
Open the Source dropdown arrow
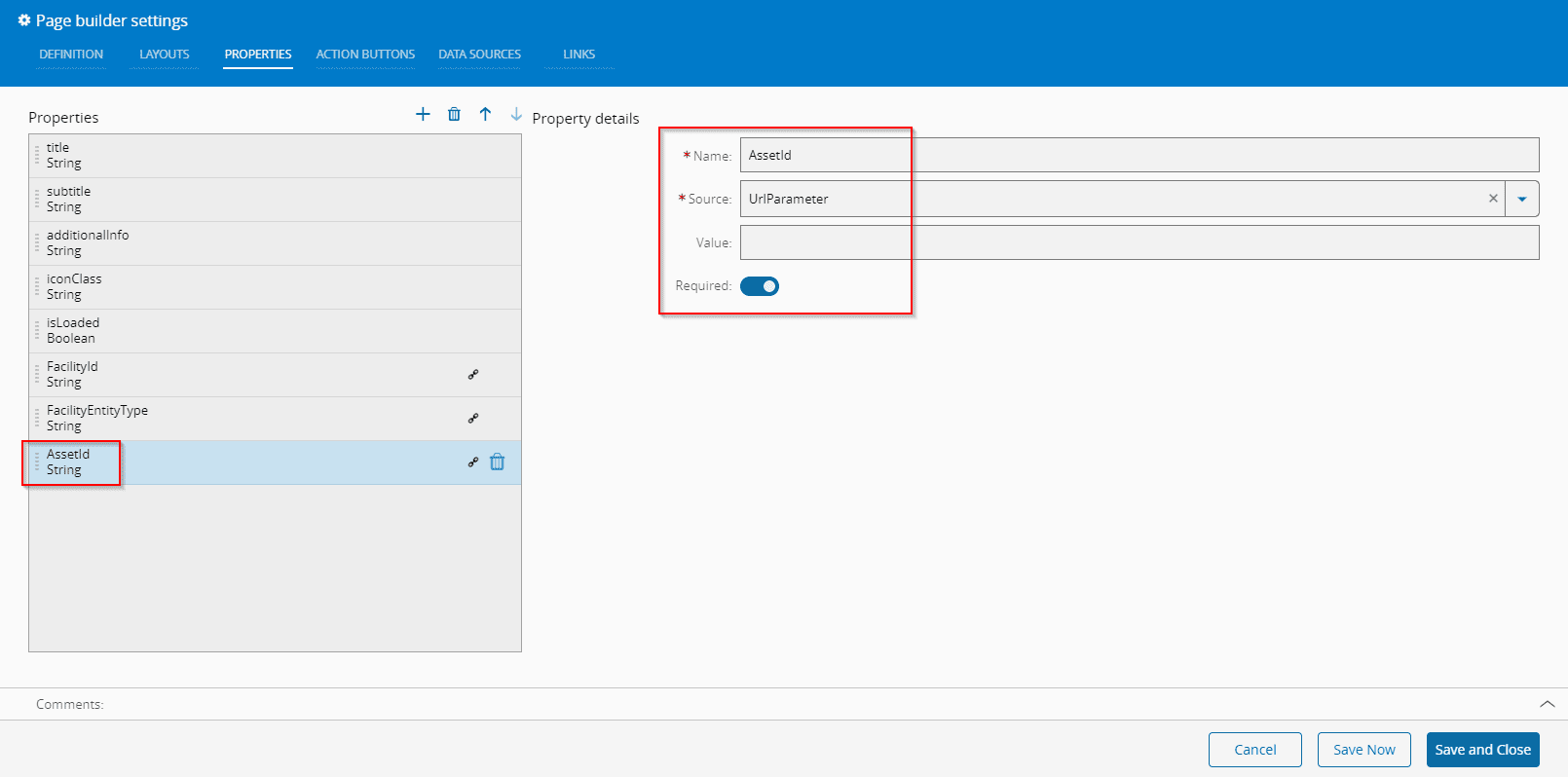click(x=1521, y=199)
